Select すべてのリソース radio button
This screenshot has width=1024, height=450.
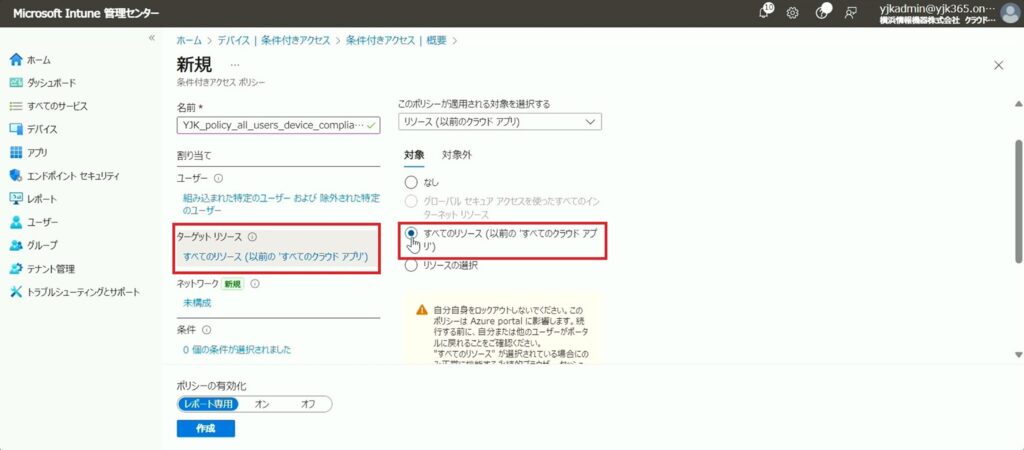[411, 233]
